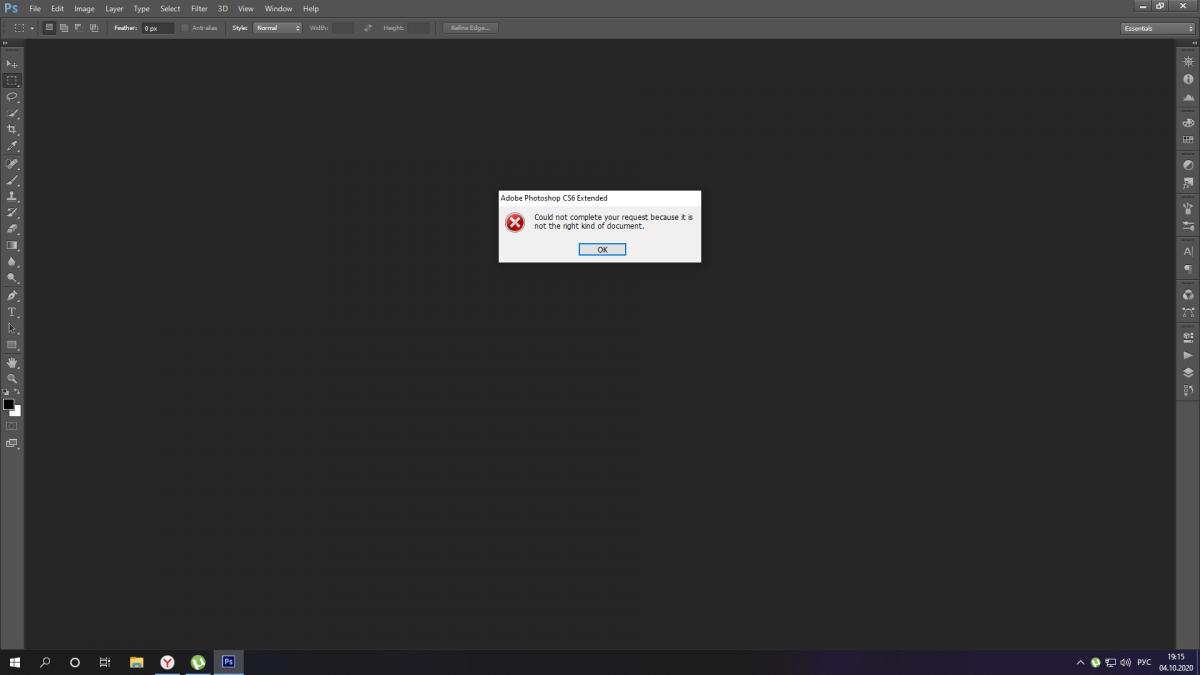This screenshot has height=675, width=1200.
Task: Select the Hand tool
Action: coord(12,363)
